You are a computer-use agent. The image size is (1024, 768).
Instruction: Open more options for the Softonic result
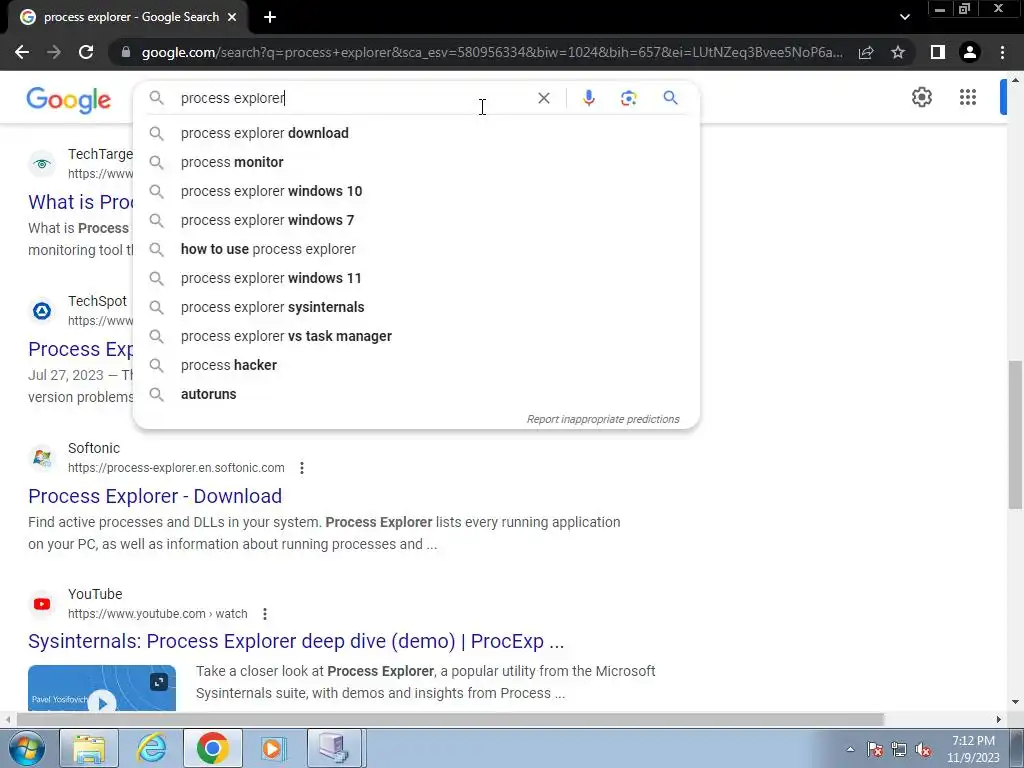pos(302,468)
